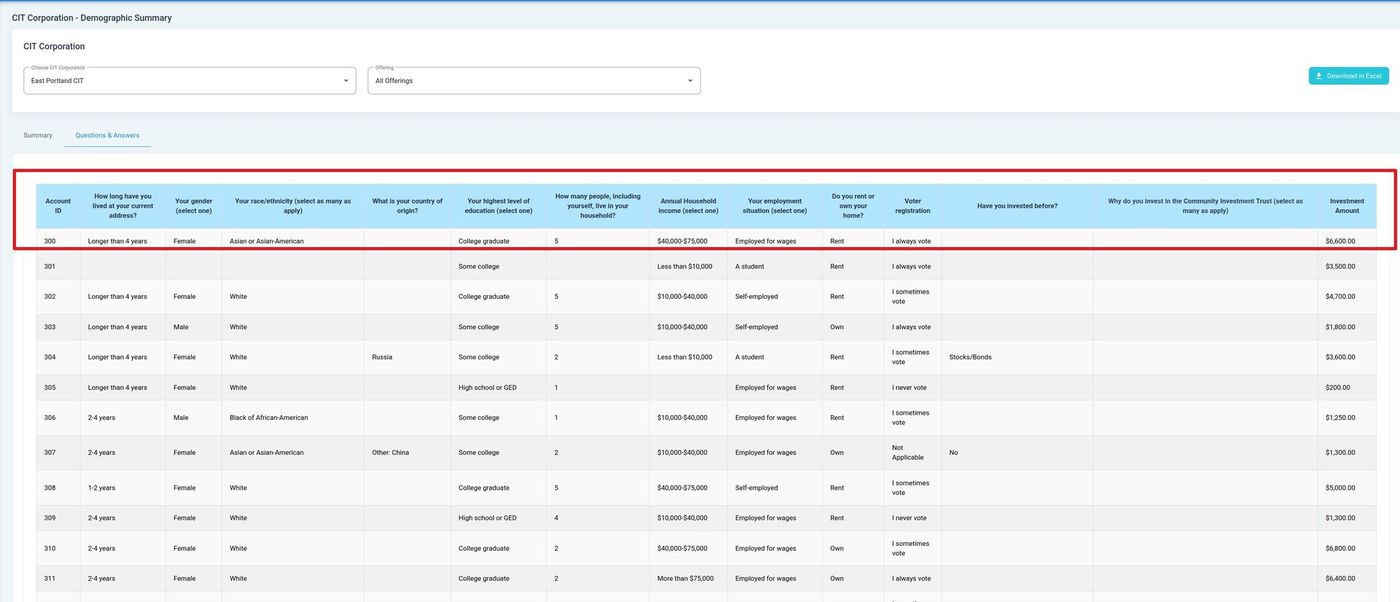The height and width of the screenshot is (602, 1400).
Task: Click the Stocks/Bonds cell in row 304
Action: click(x=970, y=357)
